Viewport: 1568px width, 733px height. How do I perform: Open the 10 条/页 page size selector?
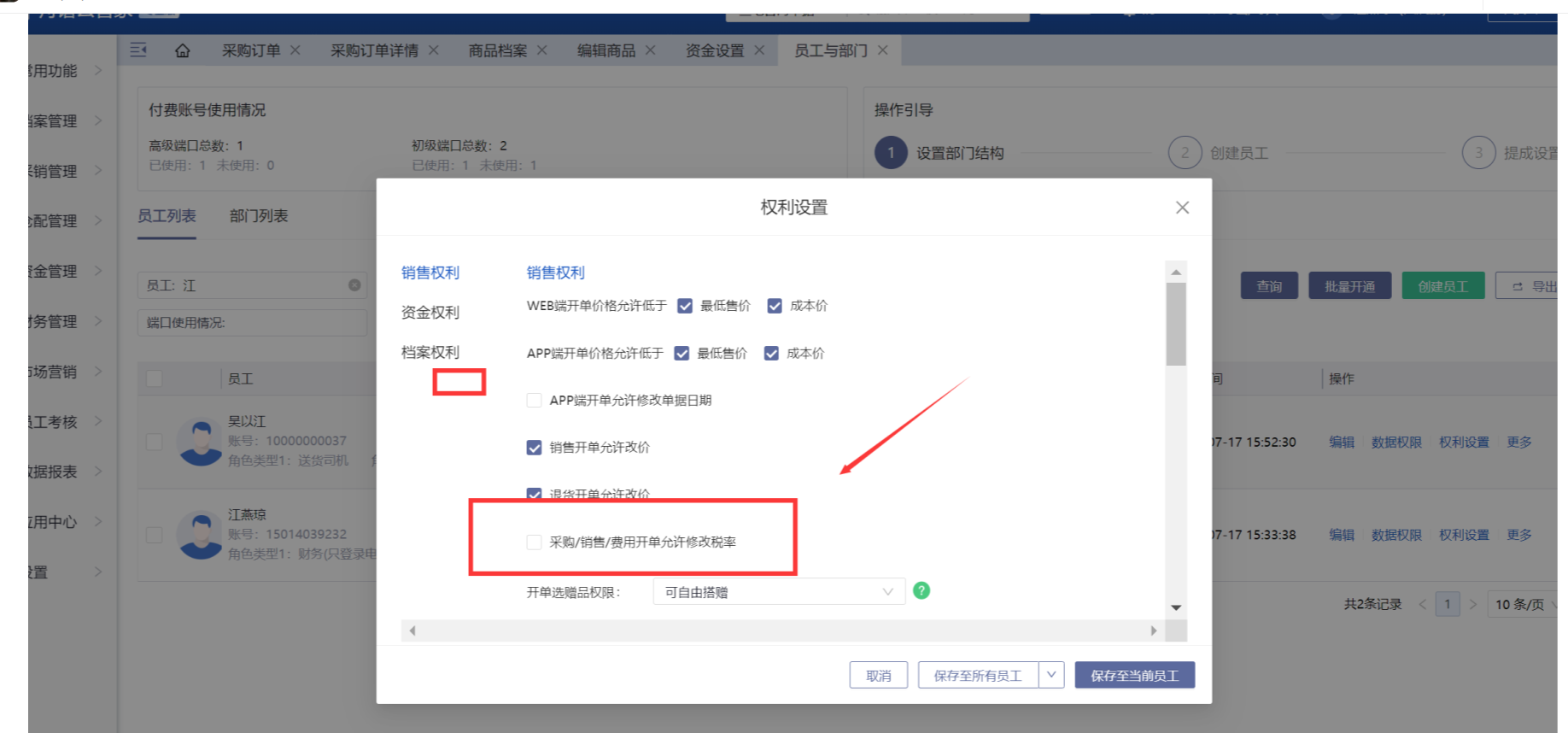(x=1522, y=605)
